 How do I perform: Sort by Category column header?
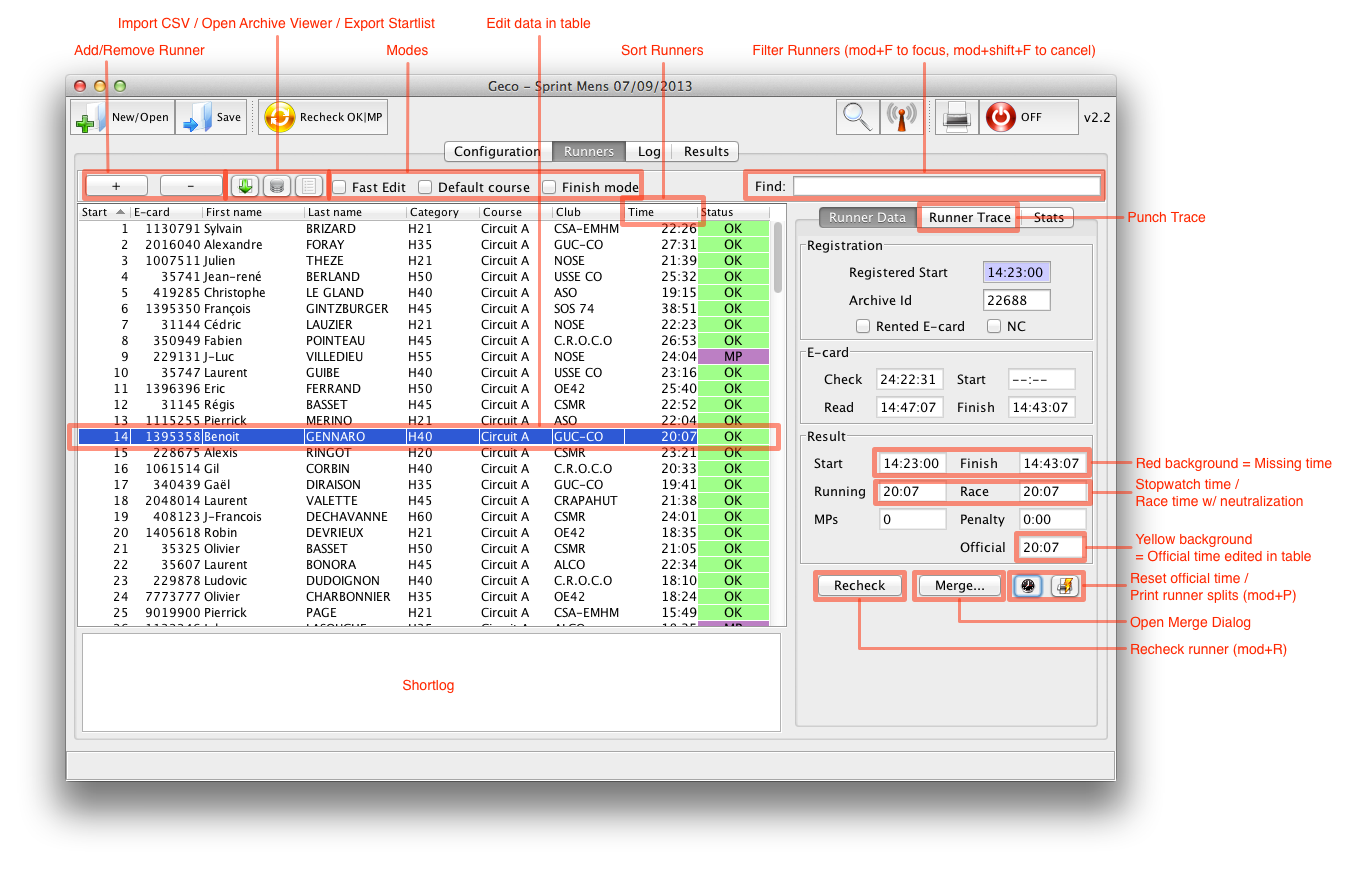[x=442, y=212]
